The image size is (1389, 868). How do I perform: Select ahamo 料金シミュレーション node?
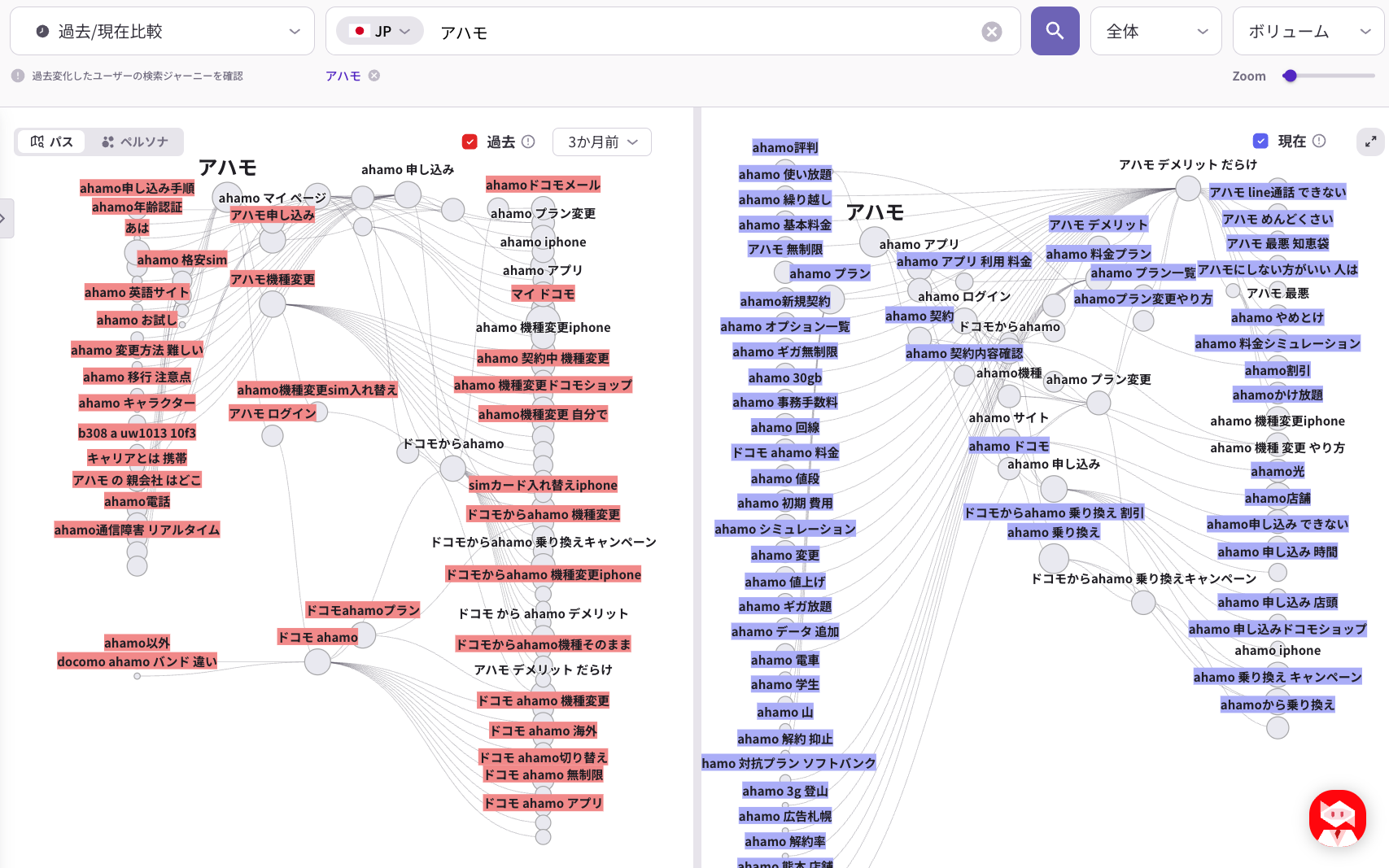click(1277, 343)
